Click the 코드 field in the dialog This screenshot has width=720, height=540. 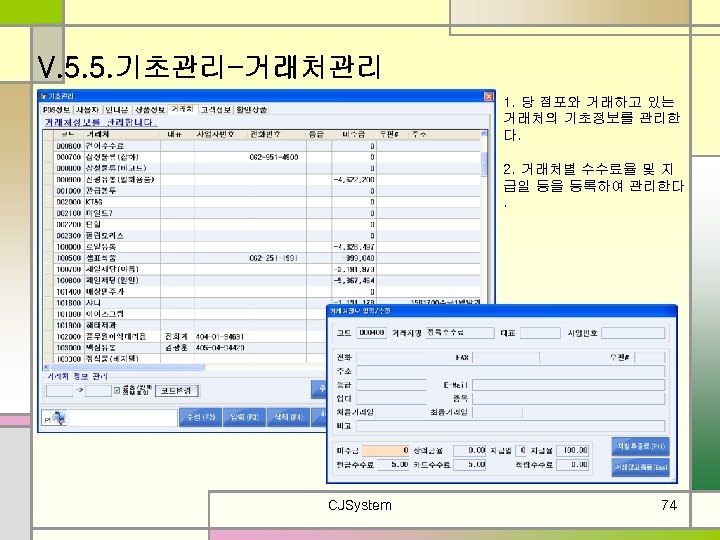(371, 333)
